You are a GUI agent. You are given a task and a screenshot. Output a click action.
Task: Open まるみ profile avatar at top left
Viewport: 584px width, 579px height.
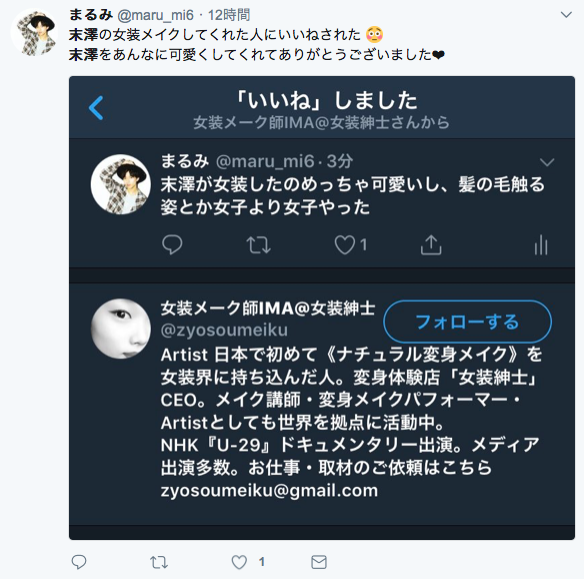(x=34, y=32)
